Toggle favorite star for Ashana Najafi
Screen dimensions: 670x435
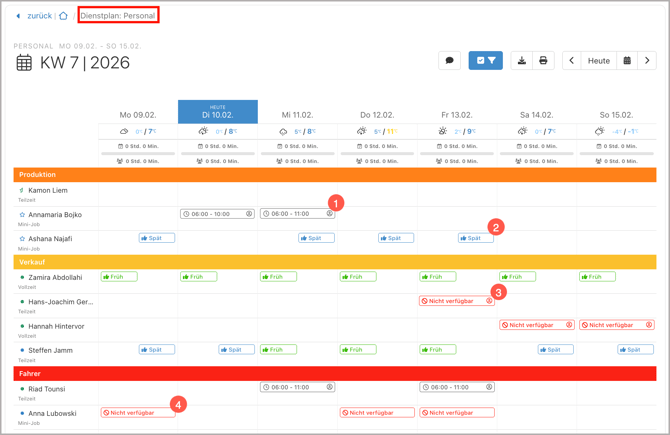(x=22, y=239)
